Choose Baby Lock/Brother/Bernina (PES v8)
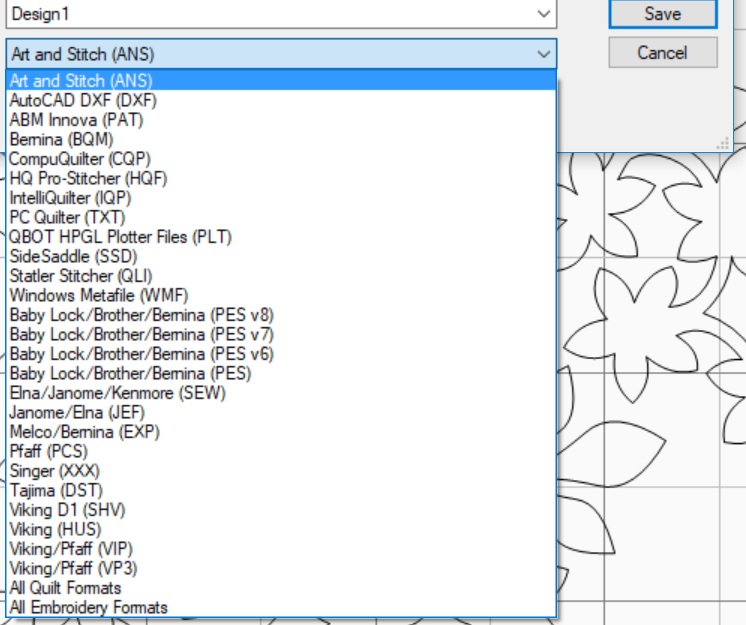746x625 pixels. (x=281, y=314)
